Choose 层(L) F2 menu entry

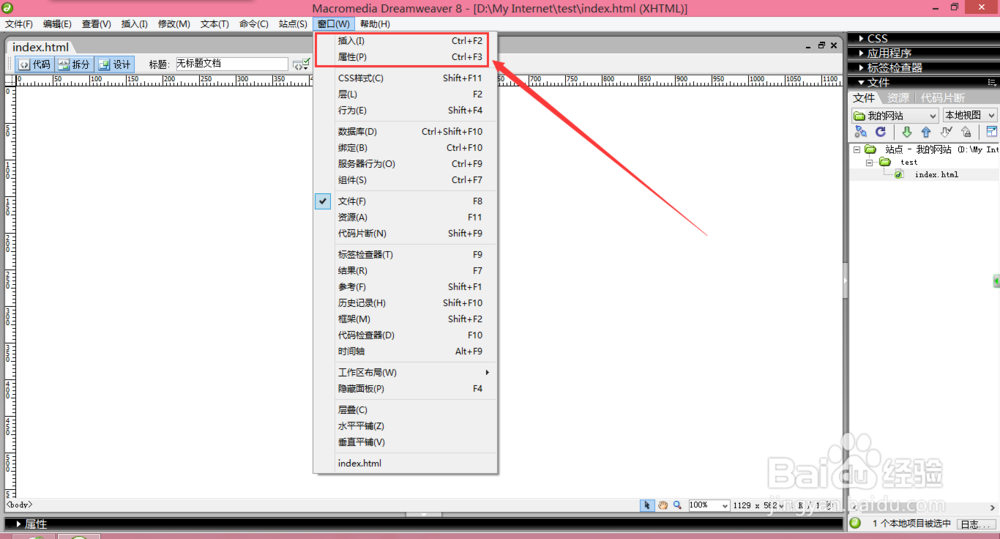point(406,94)
